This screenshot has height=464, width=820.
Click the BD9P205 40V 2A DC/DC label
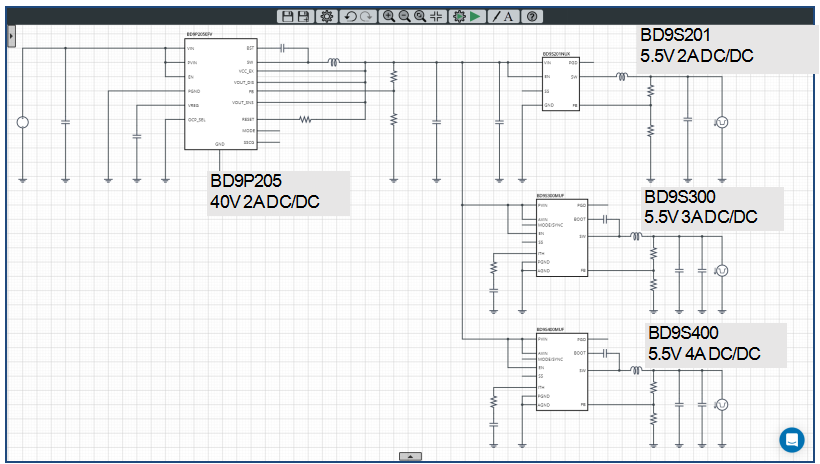pos(278,192)
